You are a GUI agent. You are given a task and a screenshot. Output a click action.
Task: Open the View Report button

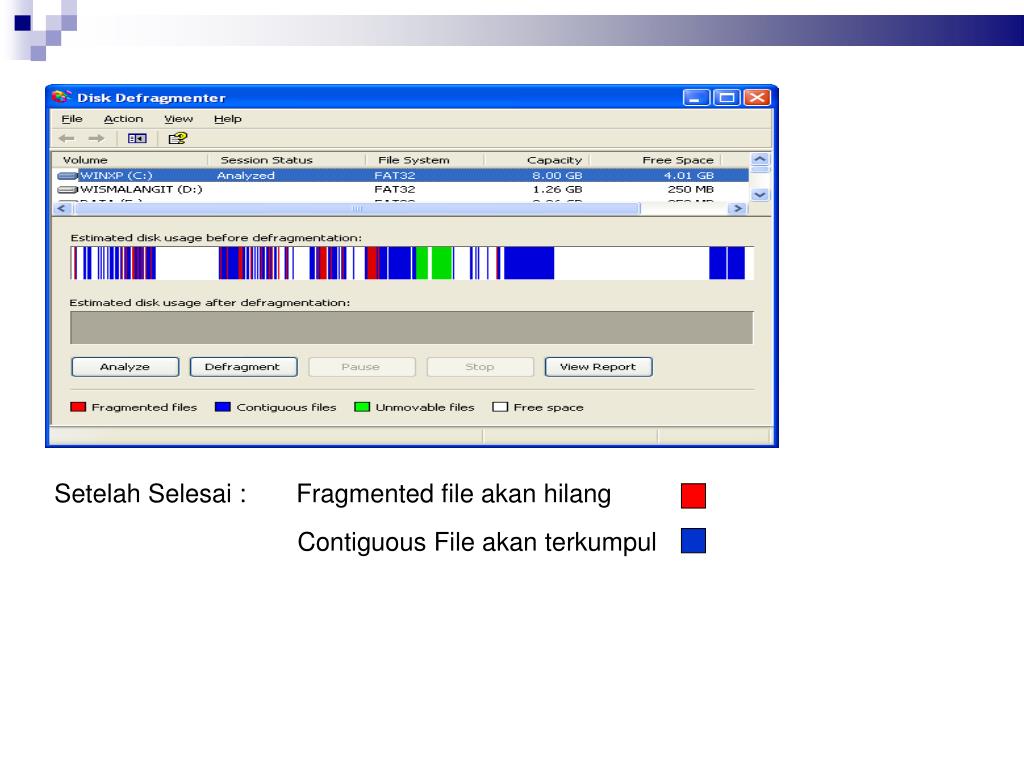point(598,367)
